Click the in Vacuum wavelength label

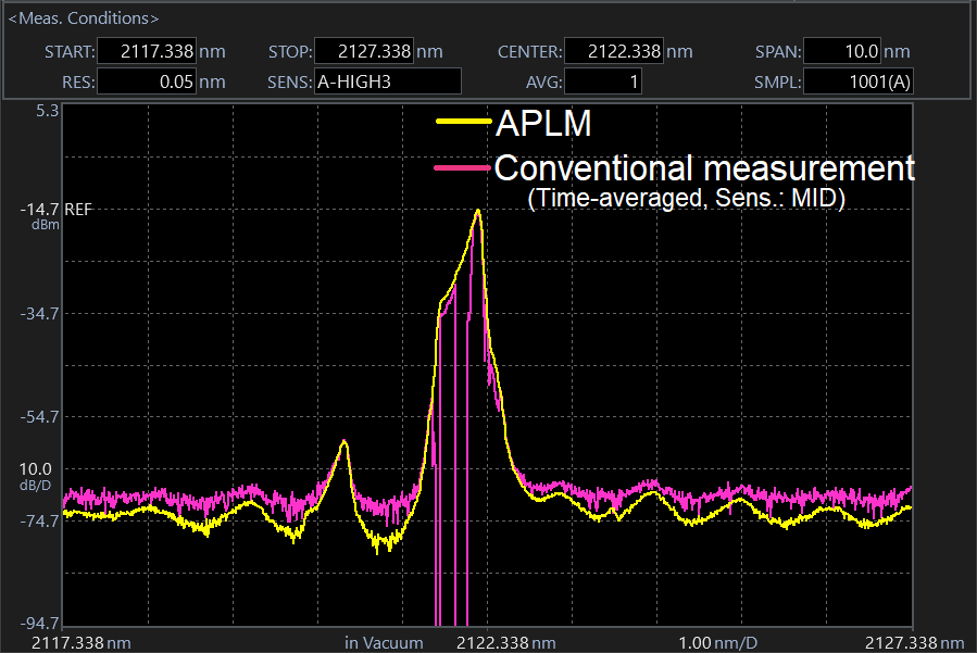coord(384,642)
